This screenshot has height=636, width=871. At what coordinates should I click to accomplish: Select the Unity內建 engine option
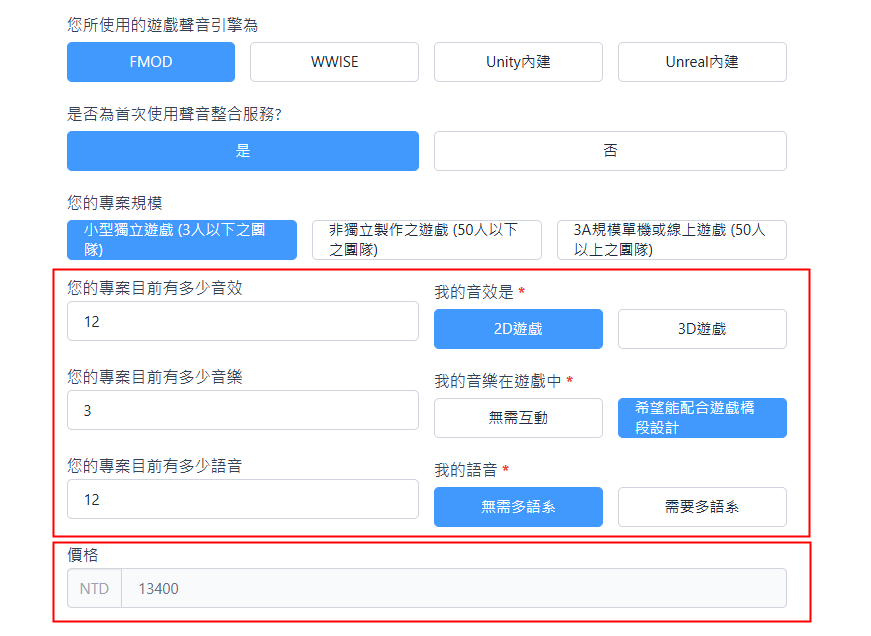[518, 62]
